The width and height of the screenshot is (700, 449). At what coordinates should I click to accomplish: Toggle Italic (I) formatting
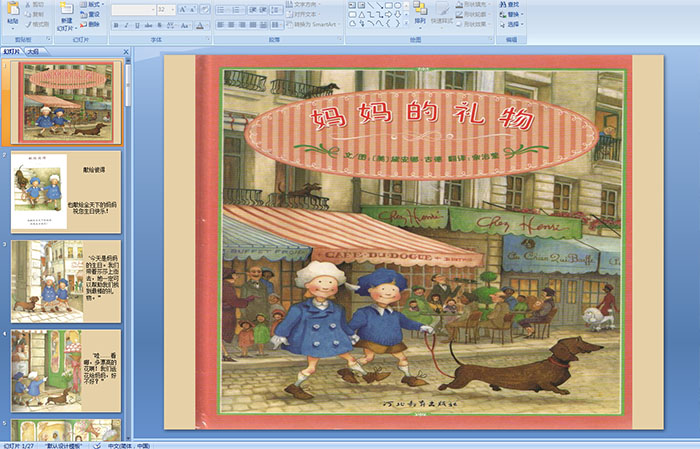tap(126, 25)
